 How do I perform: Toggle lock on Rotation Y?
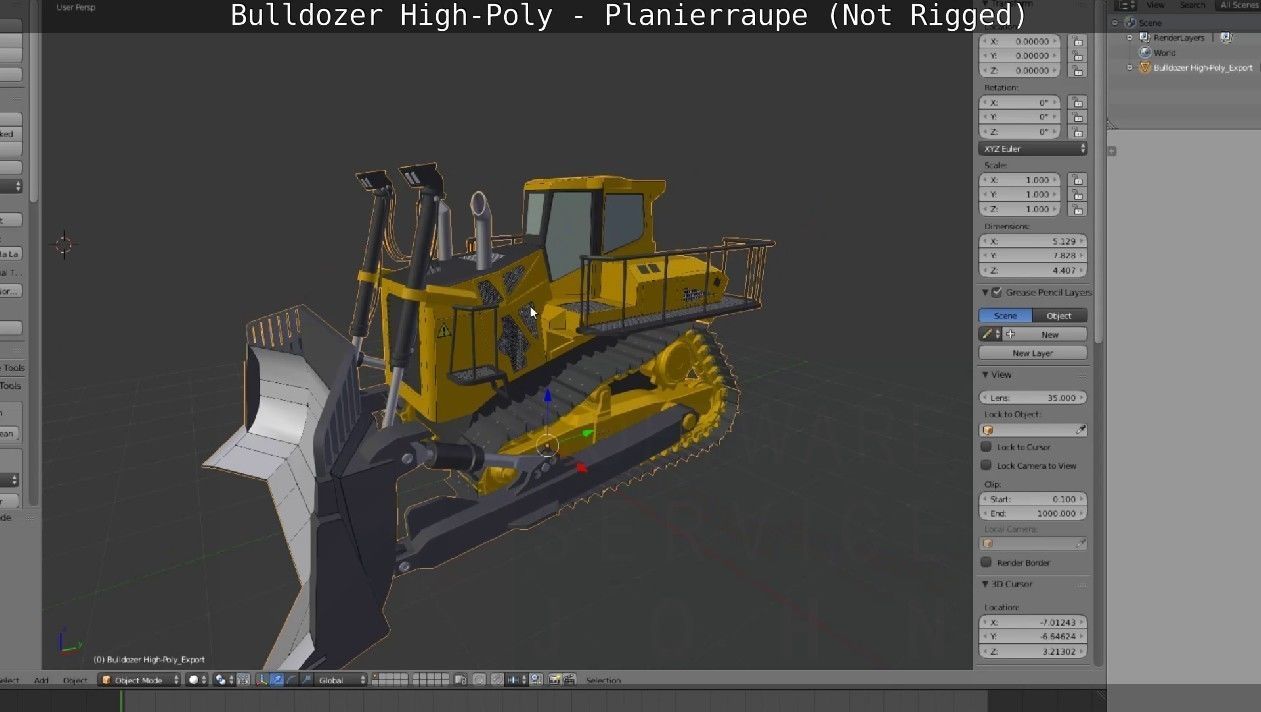pyautogui.click(x=1077, y=117)
